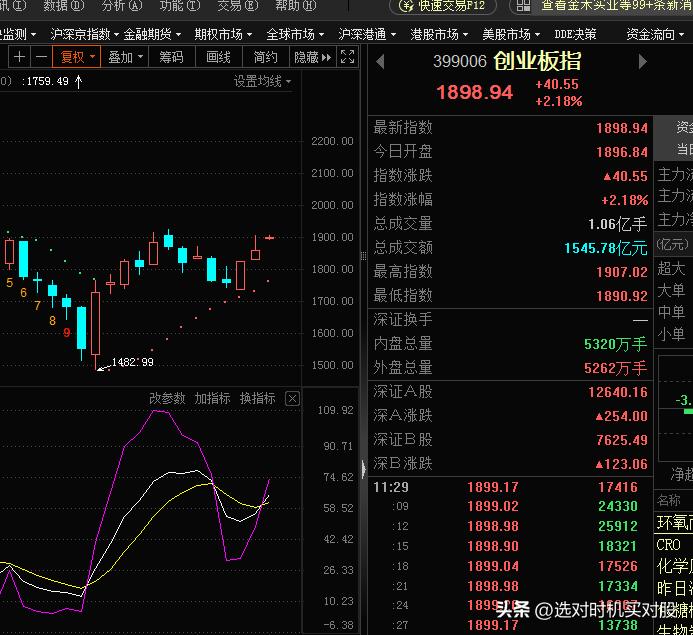
Task: Open the 功能(T) menu
Action: coord(179,6)
